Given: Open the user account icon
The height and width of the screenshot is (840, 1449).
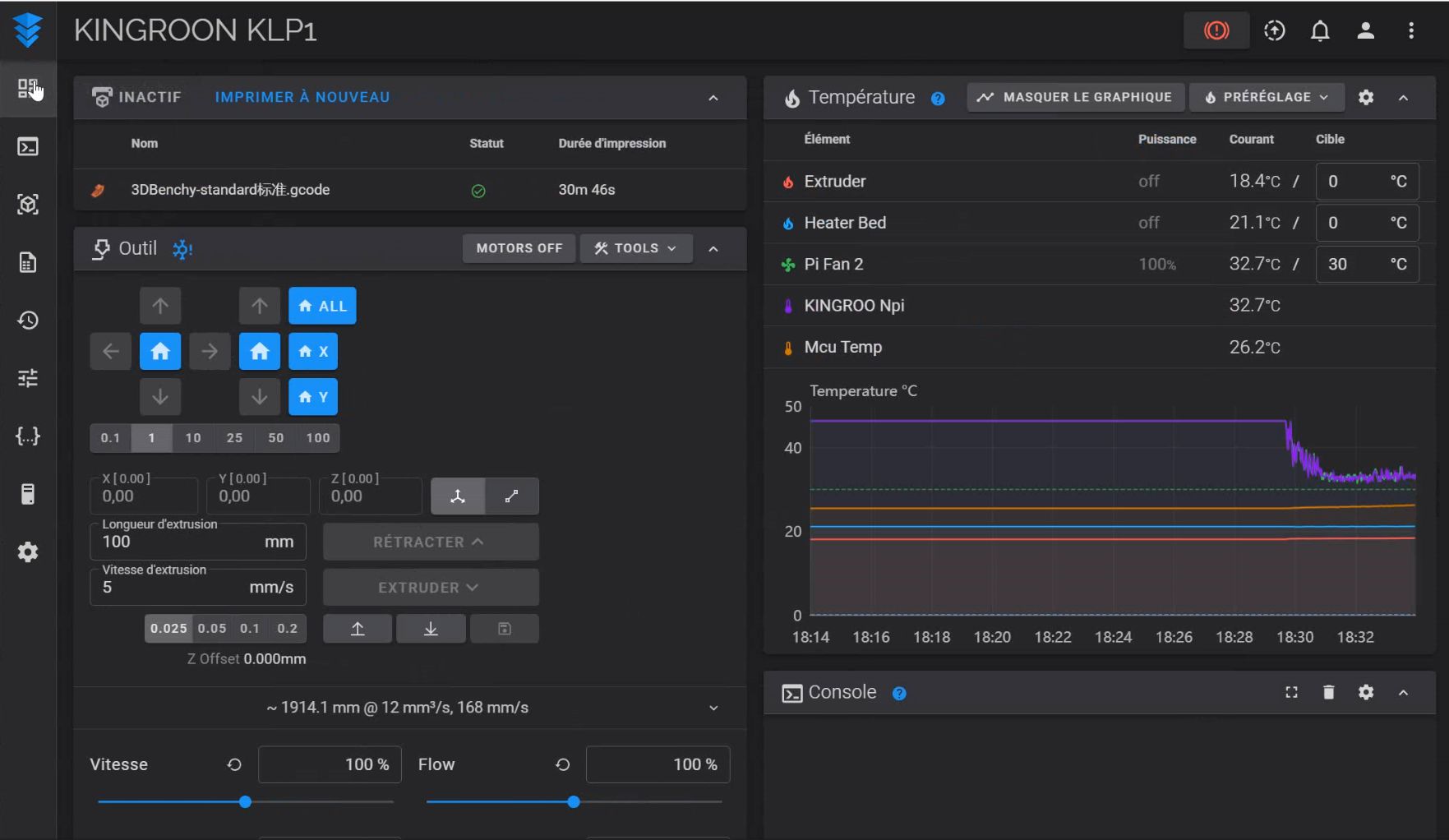Looking at the screenshot, I should click(x=1365, y=30).
